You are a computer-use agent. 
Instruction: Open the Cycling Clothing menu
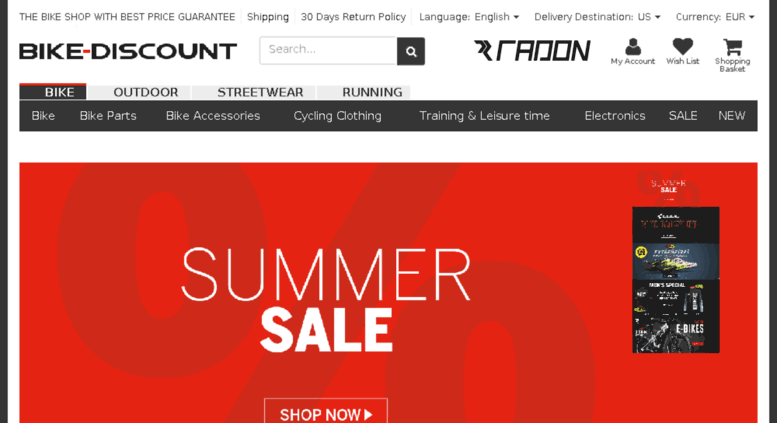click(337, 116)
